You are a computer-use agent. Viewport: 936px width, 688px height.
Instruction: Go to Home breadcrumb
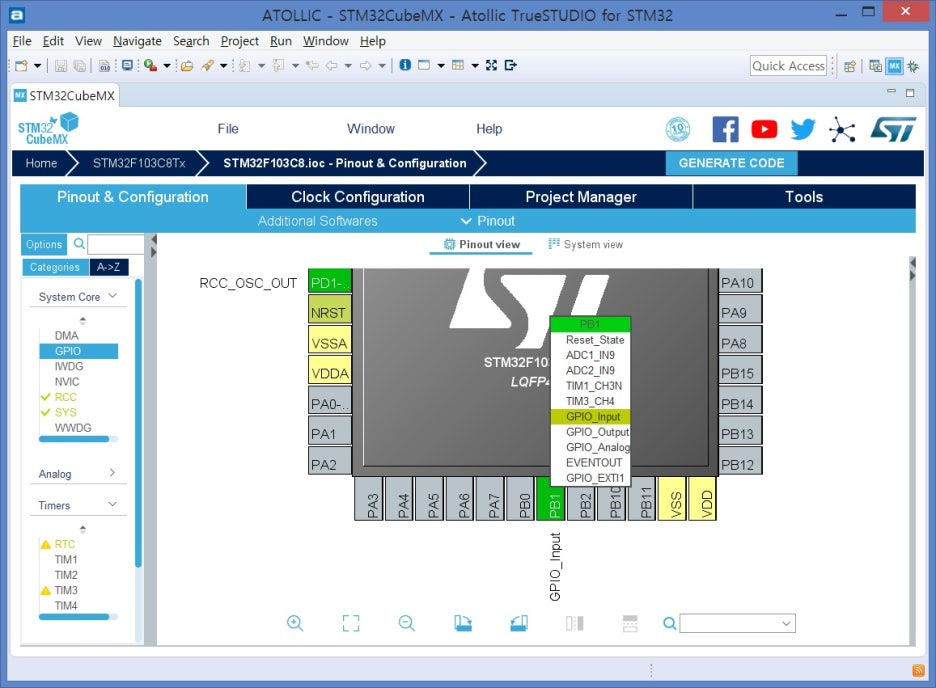tap(41, 163)
